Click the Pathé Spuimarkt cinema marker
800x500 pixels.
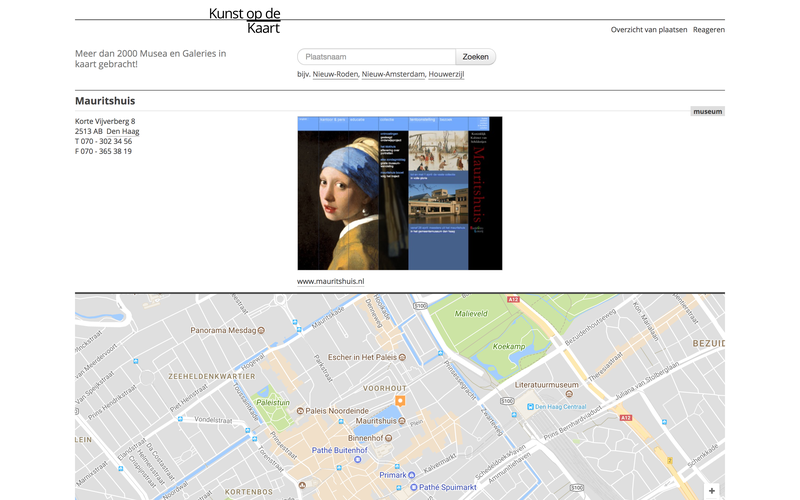[x=414, y=487]
